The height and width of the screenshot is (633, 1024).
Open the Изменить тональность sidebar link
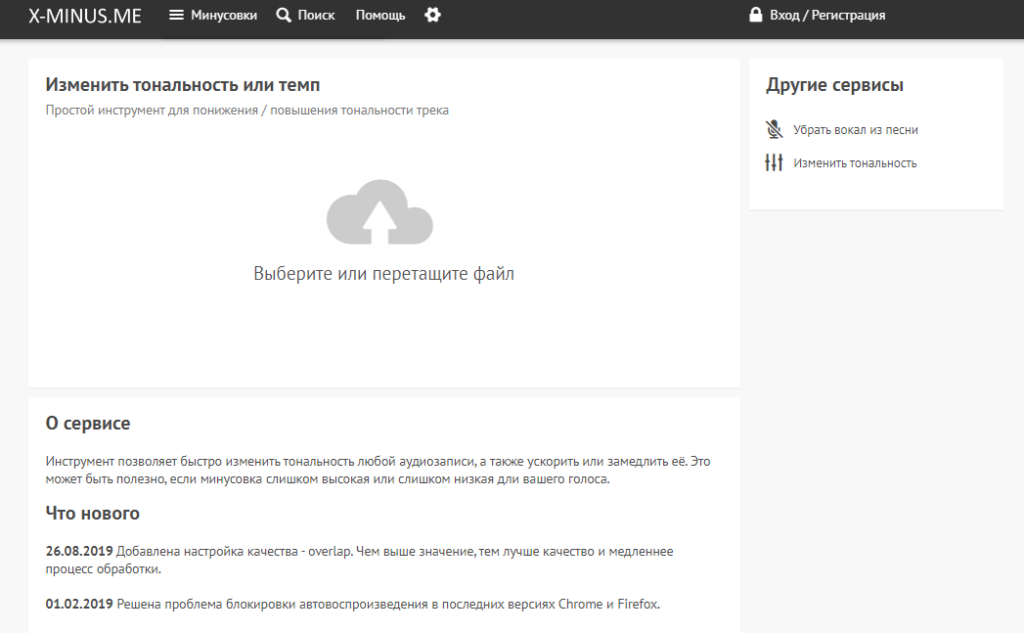pyautogui.click(x=854, y=163)
